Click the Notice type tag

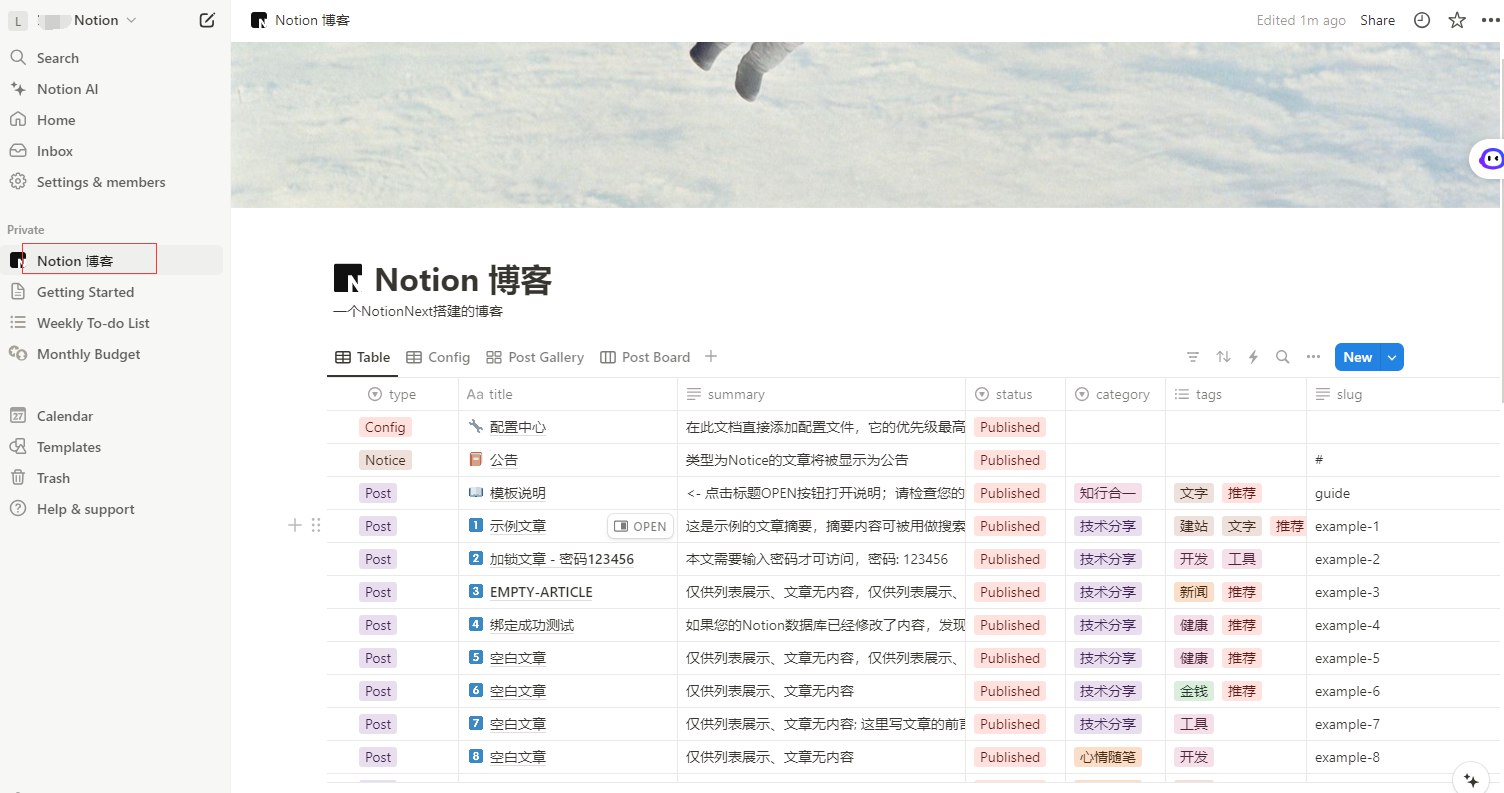pyautogui.click(x=385, y=460)
